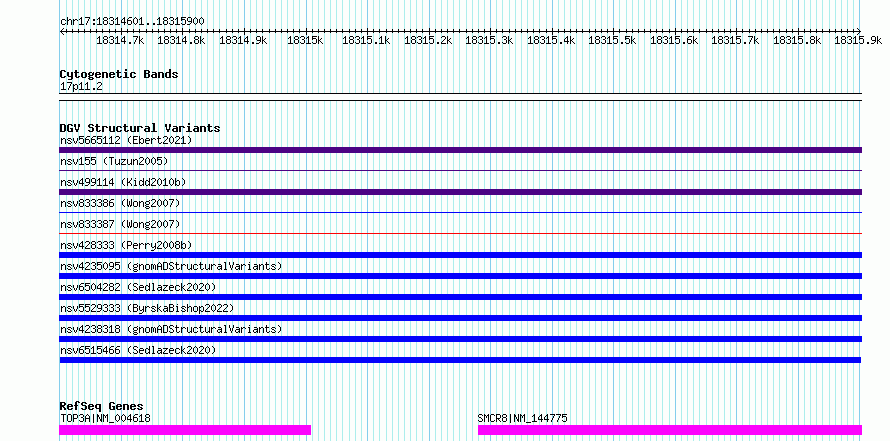The image size is (890, 441).
Task: Click the nsv4235095 gnomAD variant label
Action: [x=171, y=266]
